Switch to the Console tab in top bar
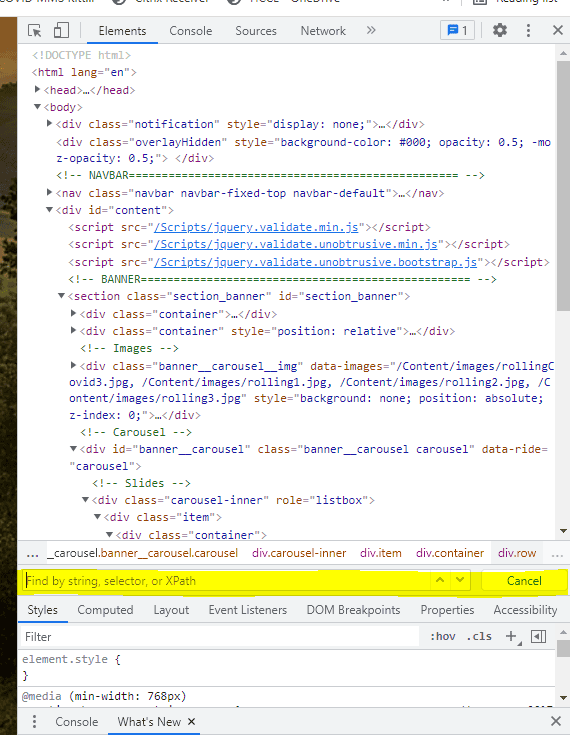This screenshot has width=570, height=735. (191, 31)
